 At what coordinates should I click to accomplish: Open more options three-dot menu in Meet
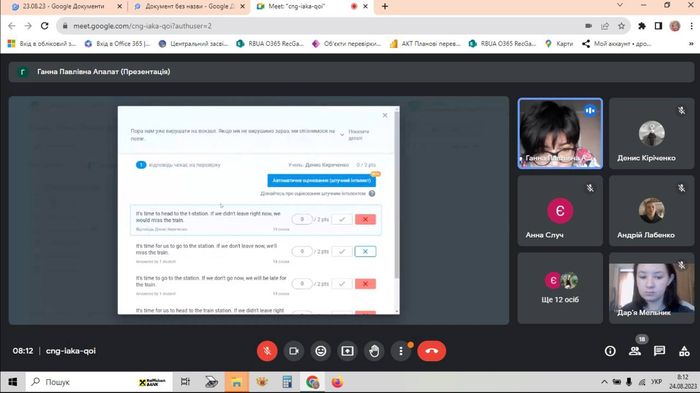[x=401, y=351]
